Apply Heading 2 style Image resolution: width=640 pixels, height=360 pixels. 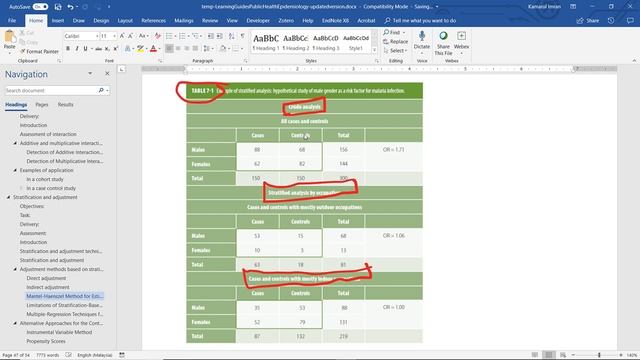pyautogui.click(x=296, y=42)
